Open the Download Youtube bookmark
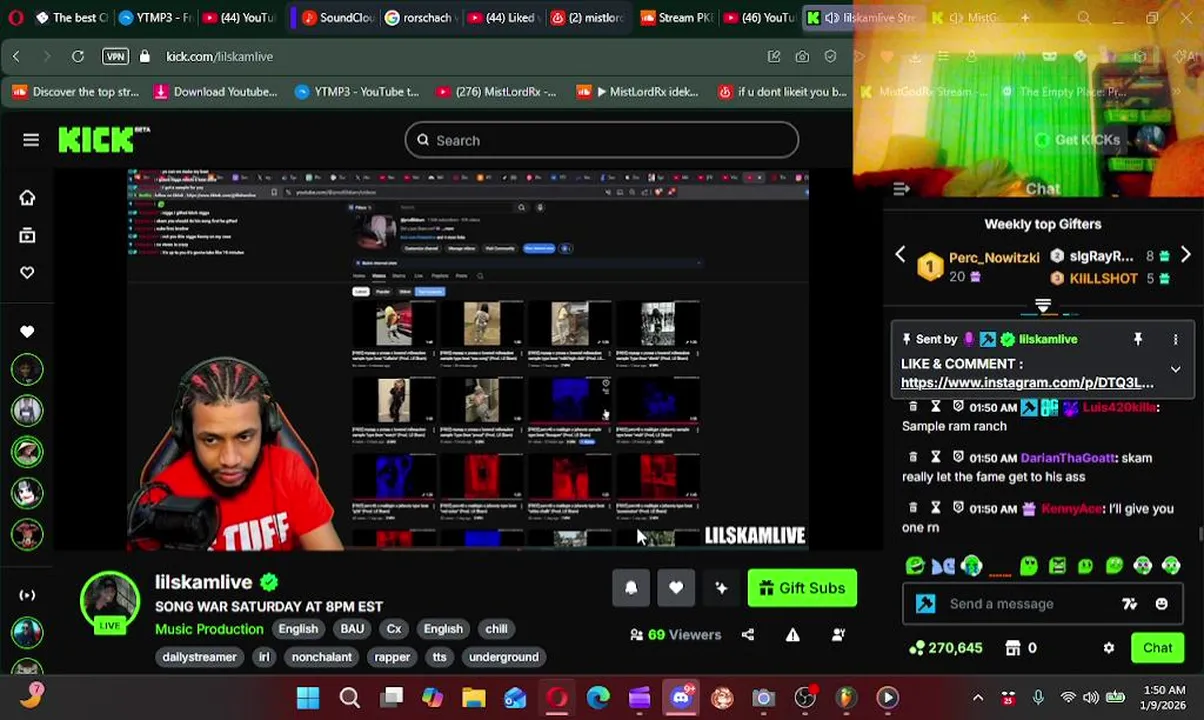The width and height of the screenshot is (1204, 720). (x=215, y=92)
